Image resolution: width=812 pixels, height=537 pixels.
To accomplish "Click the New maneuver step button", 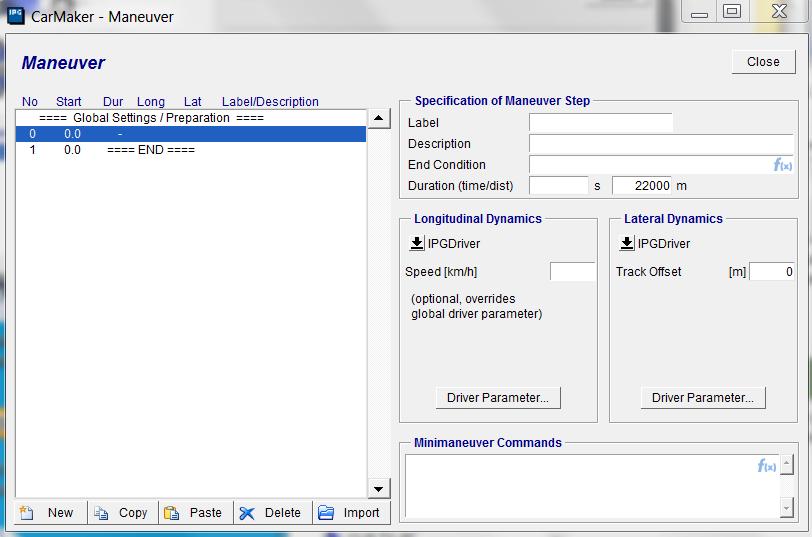I will click(50, 513).
